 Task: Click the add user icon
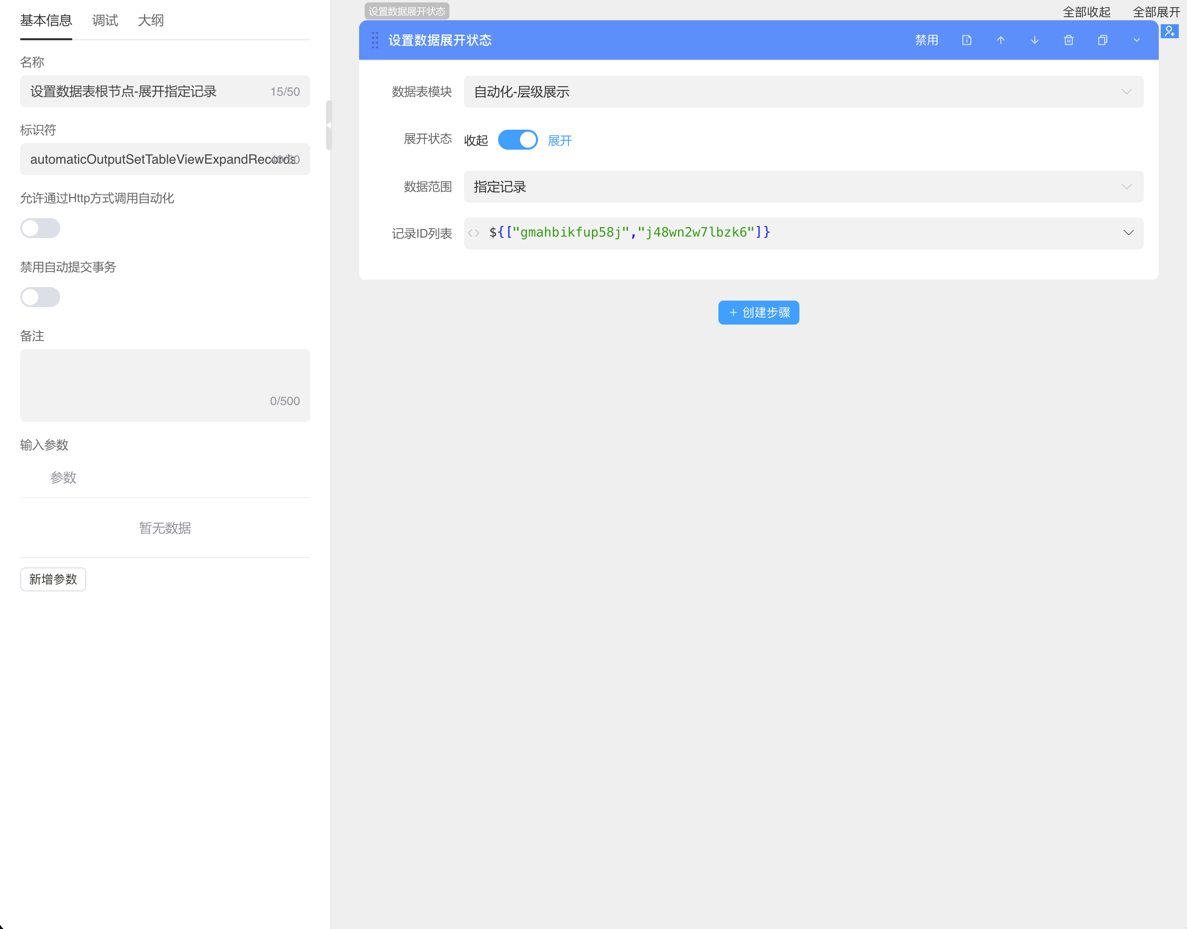(1169, 31)
